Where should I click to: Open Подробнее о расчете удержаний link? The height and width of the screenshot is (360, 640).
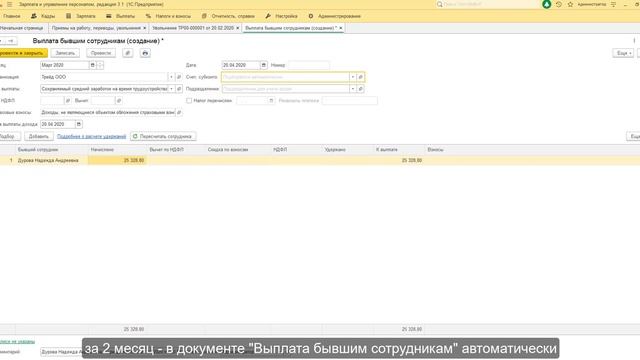91,136
